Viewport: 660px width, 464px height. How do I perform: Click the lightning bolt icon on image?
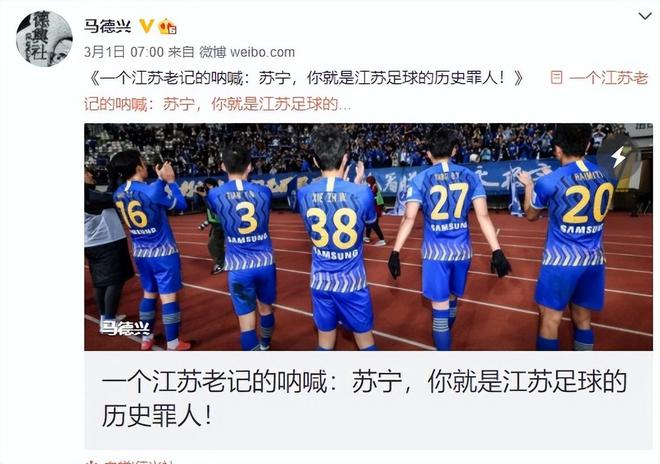[x=618, y=157]
